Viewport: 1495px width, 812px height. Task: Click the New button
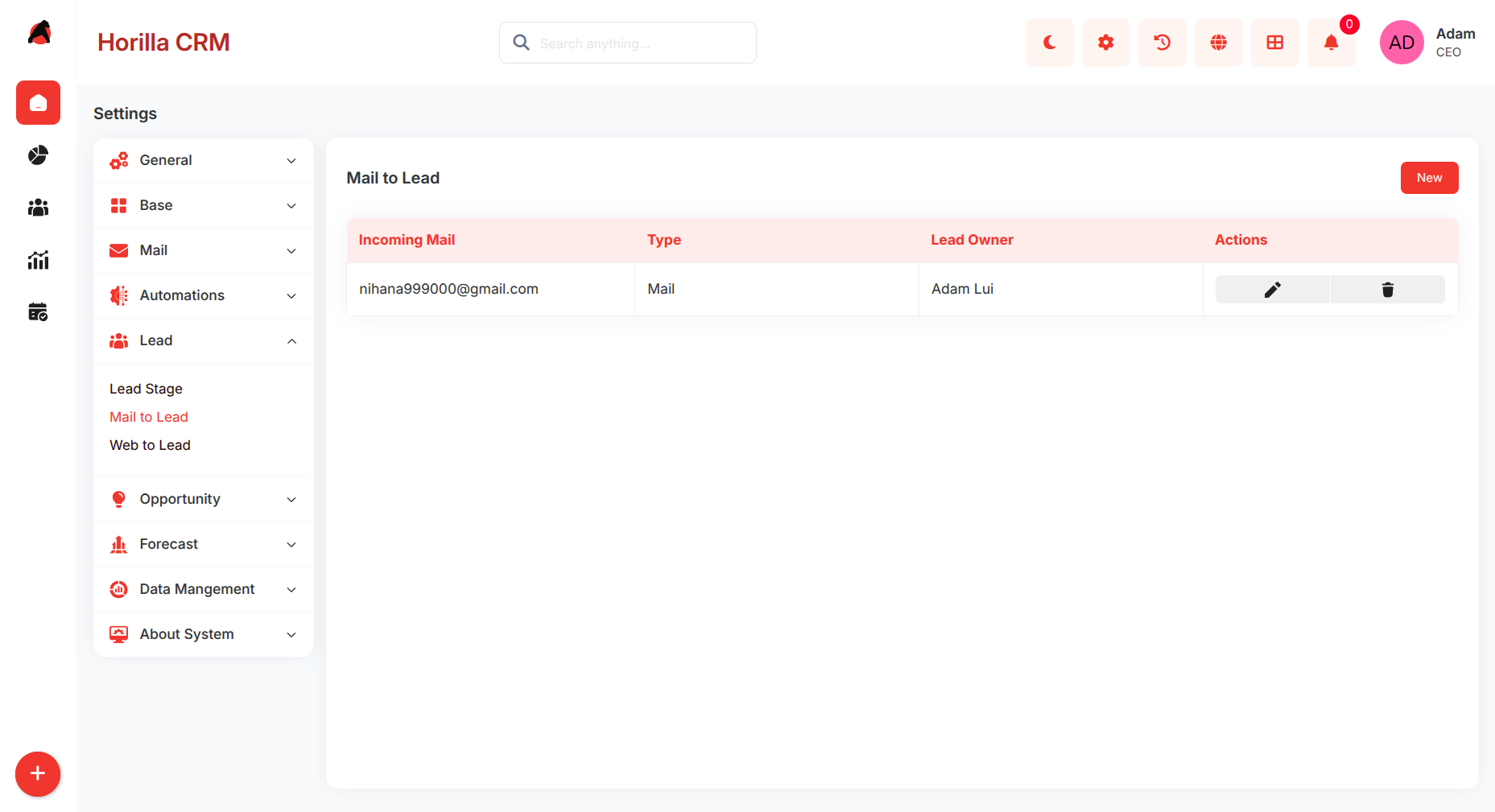[x=1429, y=178]
